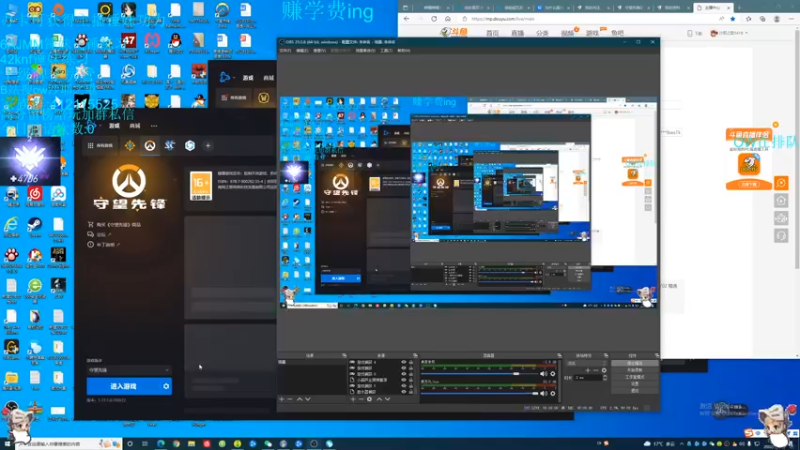The height and width of the screenshot is (450, 800).
Task: Pop out the OBS mixer dock icon
Action: 560,356
